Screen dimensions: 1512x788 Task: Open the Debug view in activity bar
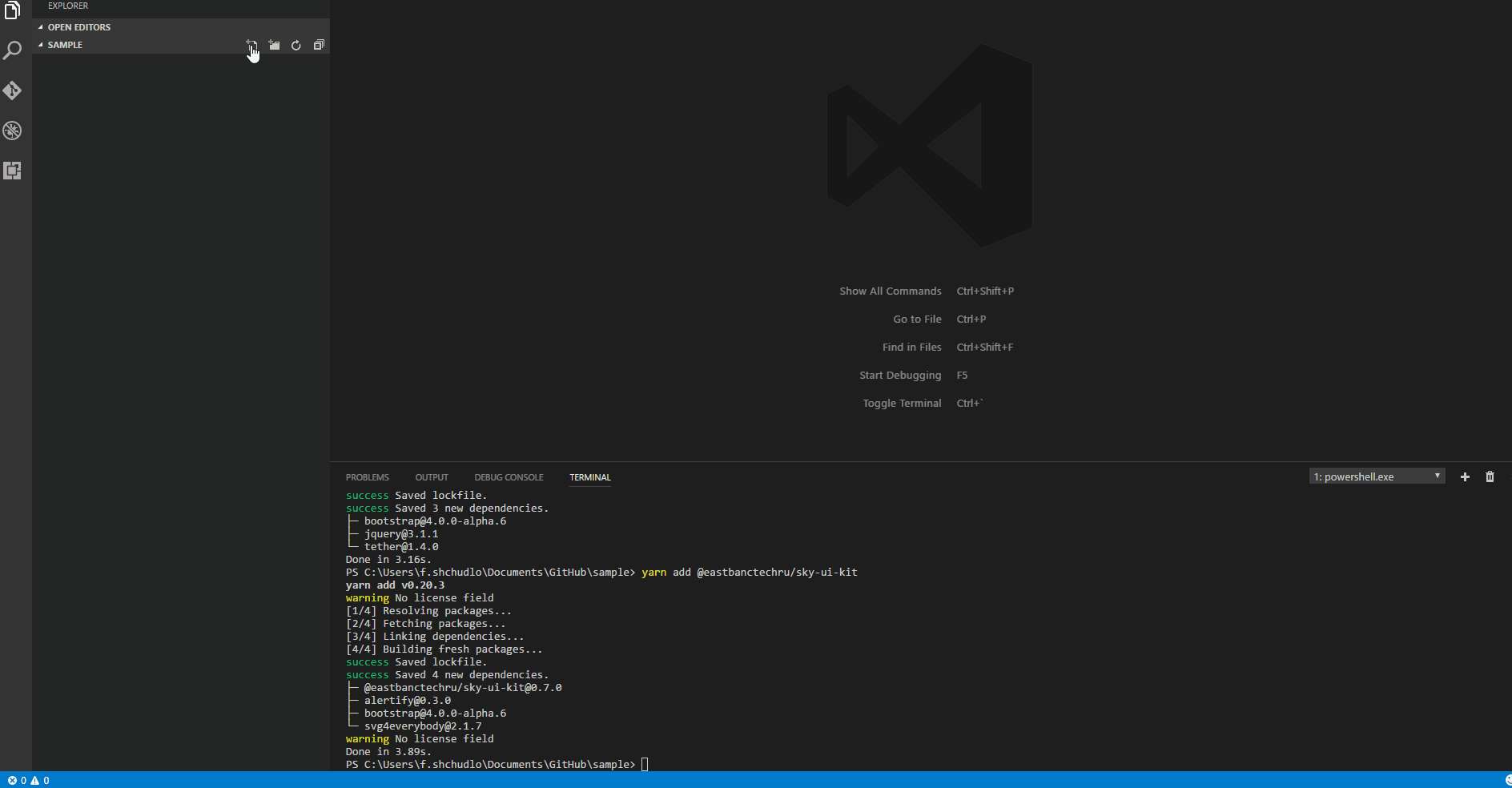12,131
